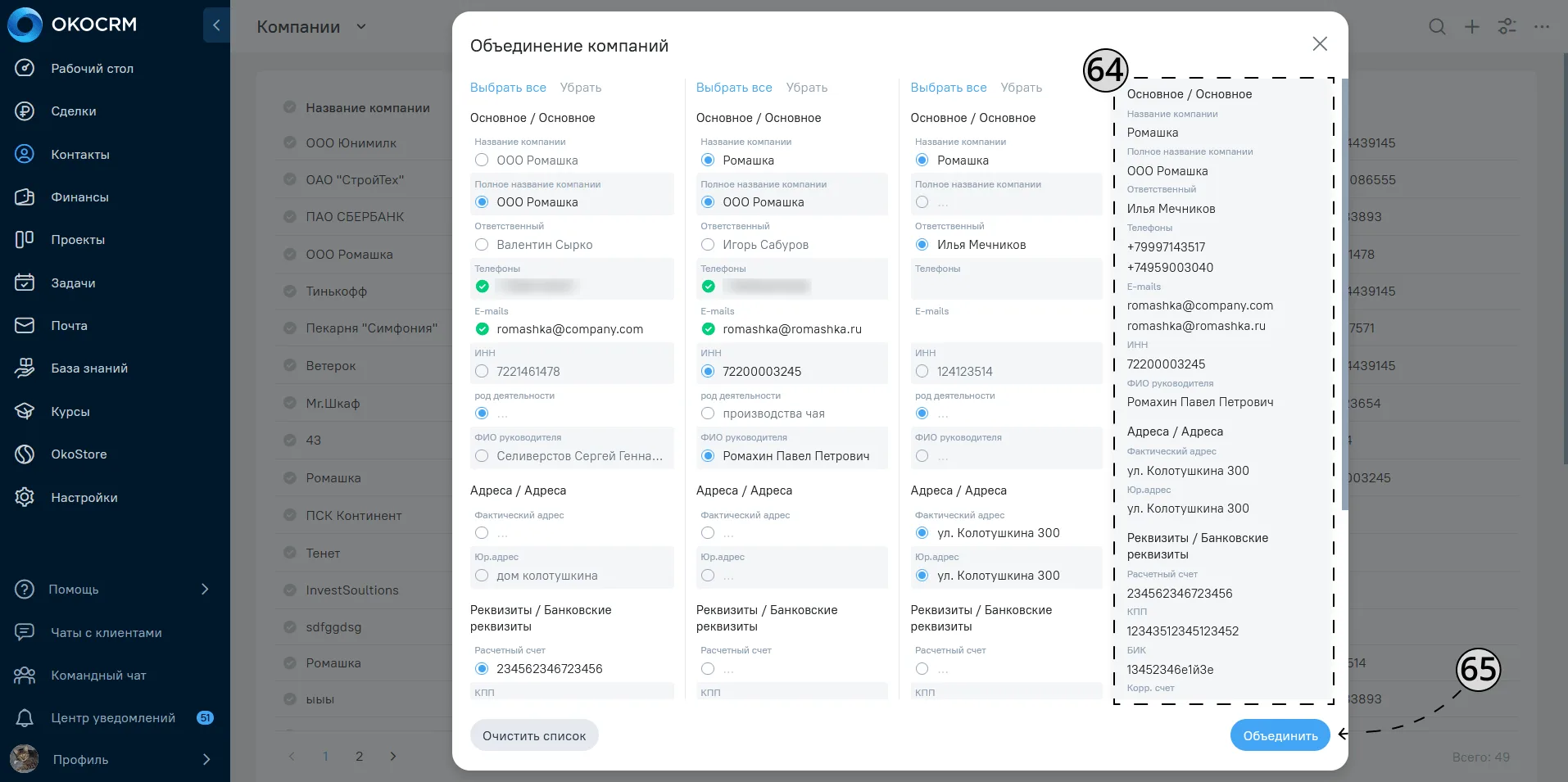1568x782 pixels.
Task: Open the OkoStore icon in sidebar
Action: tap(25, 454)
